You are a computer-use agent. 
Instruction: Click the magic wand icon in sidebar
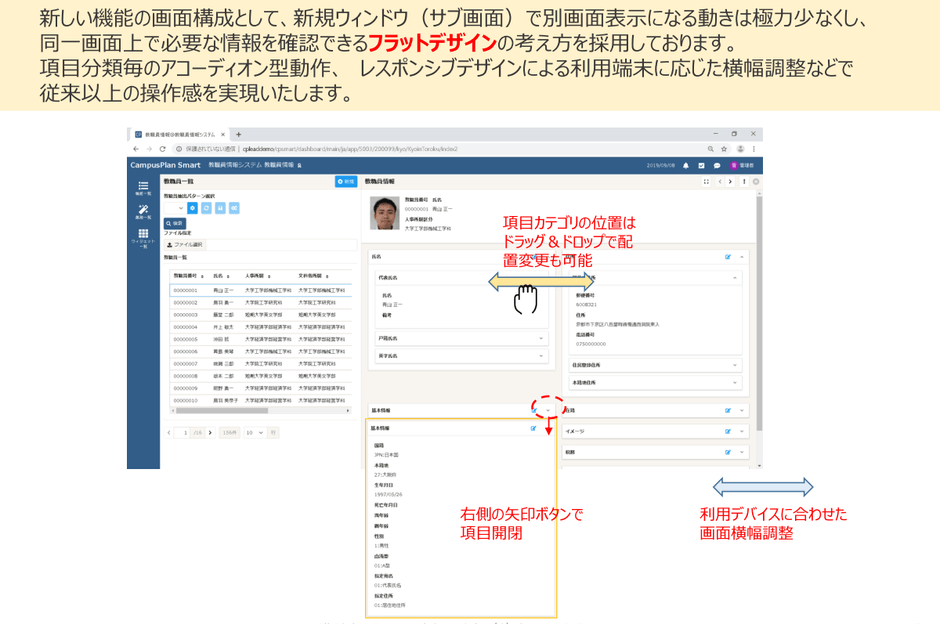click(143, 211)
